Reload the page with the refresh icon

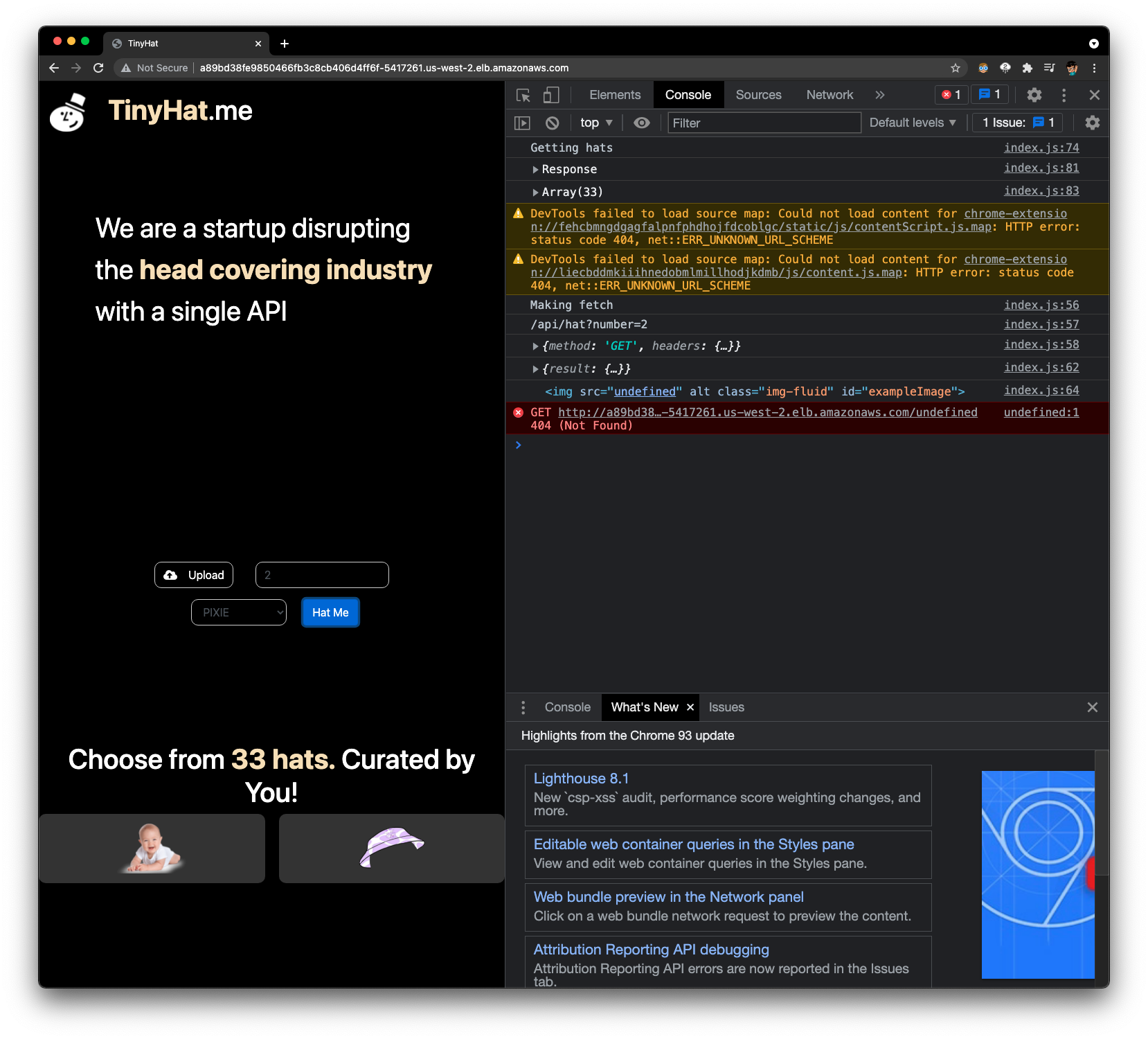click(x=98, y=68)
